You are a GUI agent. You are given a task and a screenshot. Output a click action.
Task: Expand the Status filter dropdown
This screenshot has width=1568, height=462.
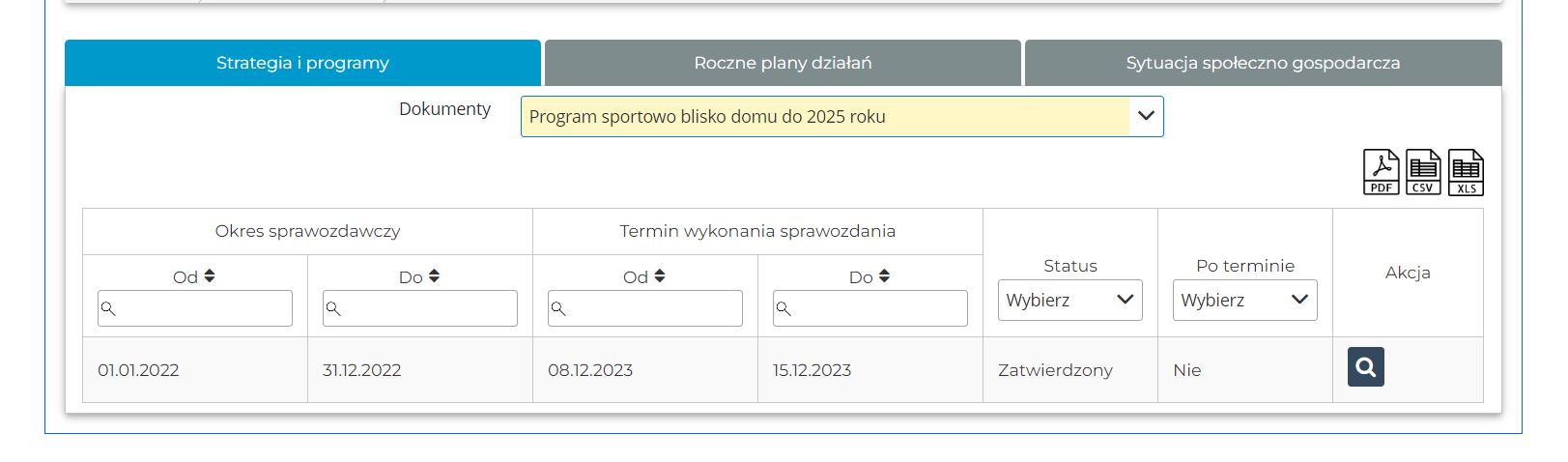[x=1069, y=301]
